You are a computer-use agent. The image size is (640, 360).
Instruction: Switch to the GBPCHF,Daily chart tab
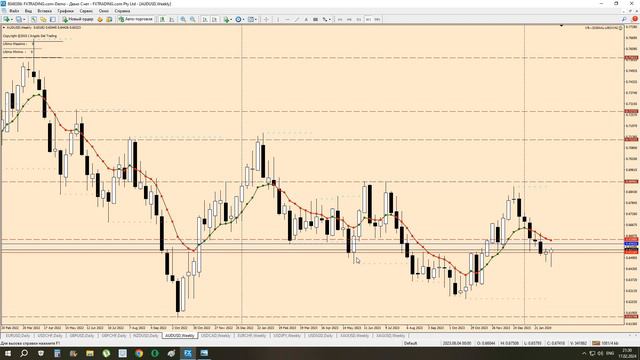114,336
